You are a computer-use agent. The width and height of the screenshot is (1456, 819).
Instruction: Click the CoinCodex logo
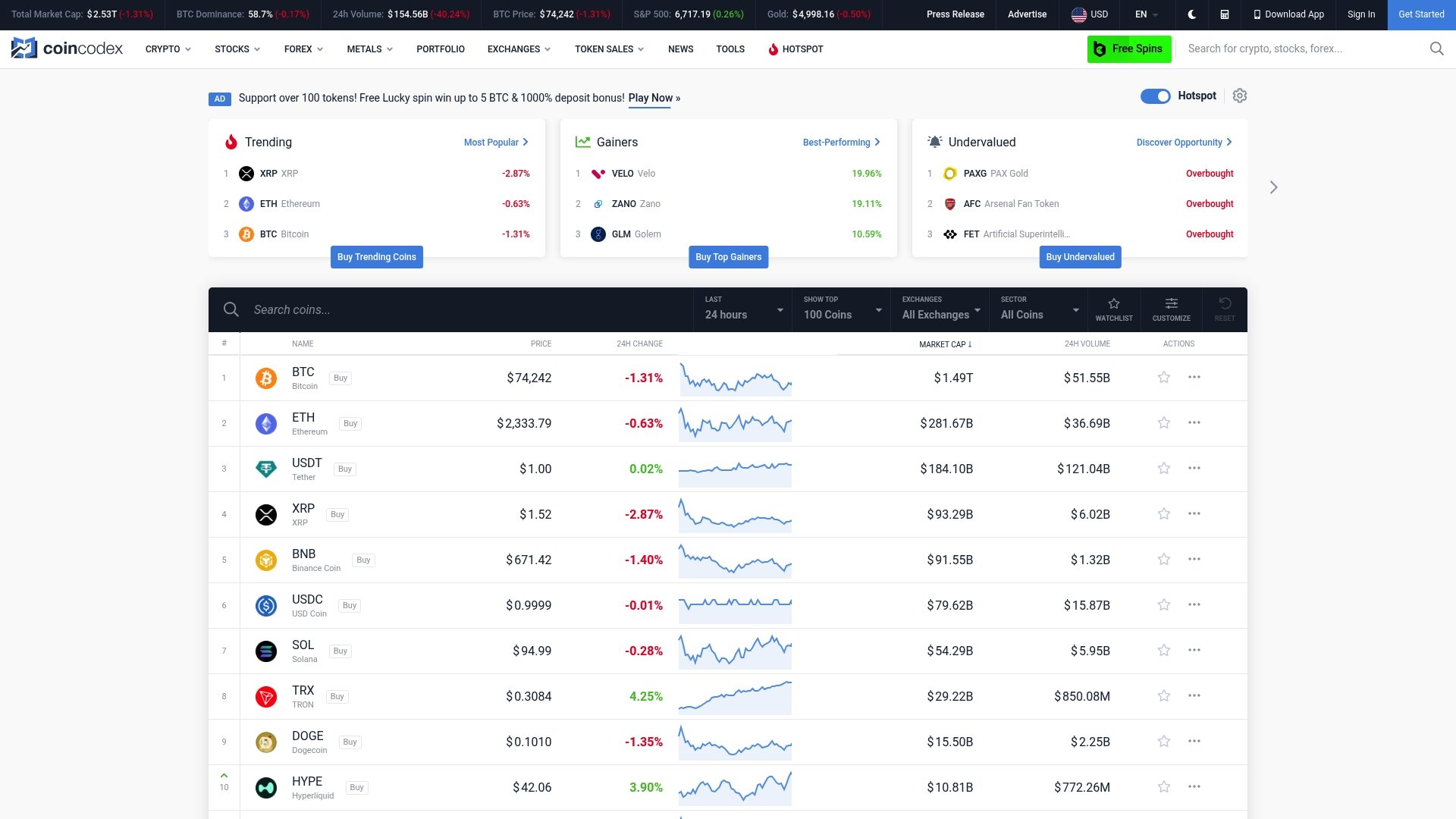point(67,48)
